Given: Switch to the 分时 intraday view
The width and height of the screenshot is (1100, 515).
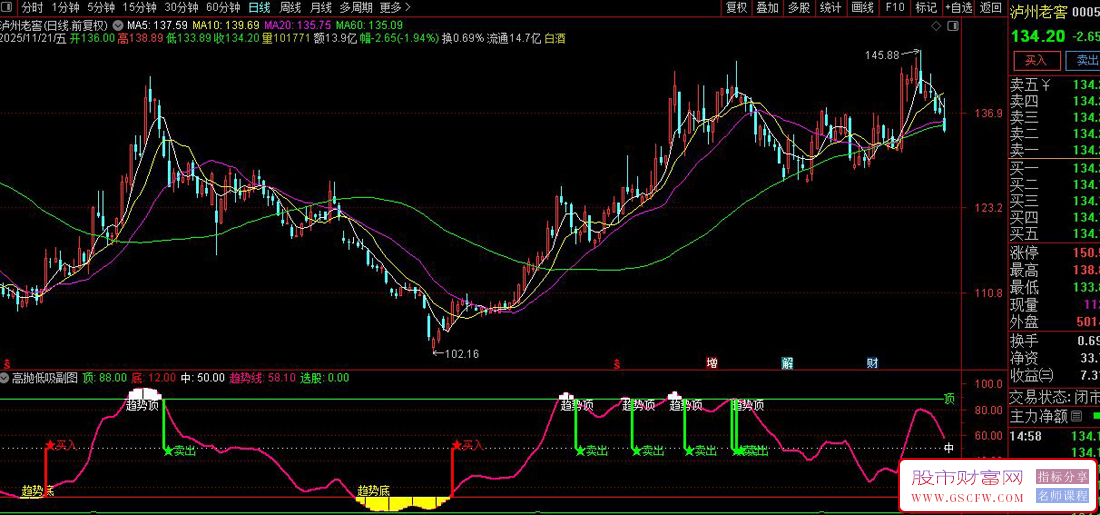Looking at the screenshot, I should tap(32, 8).
